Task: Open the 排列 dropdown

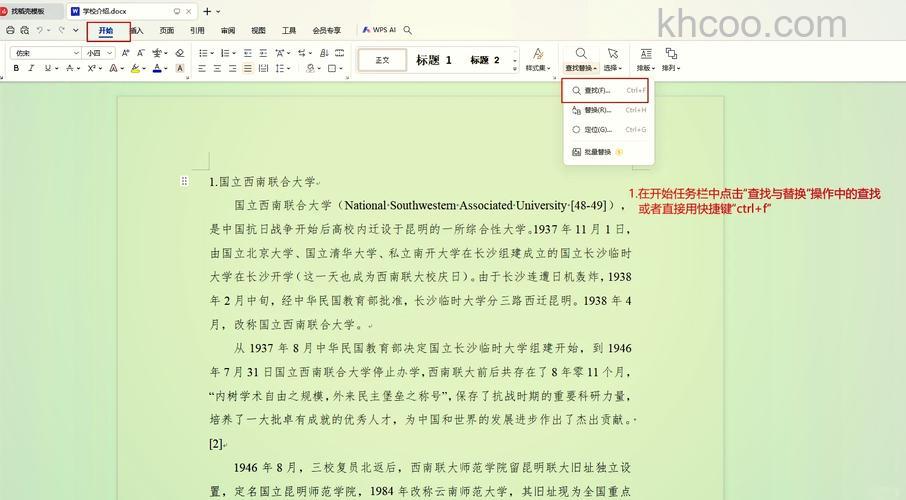Action: [671, 60]
